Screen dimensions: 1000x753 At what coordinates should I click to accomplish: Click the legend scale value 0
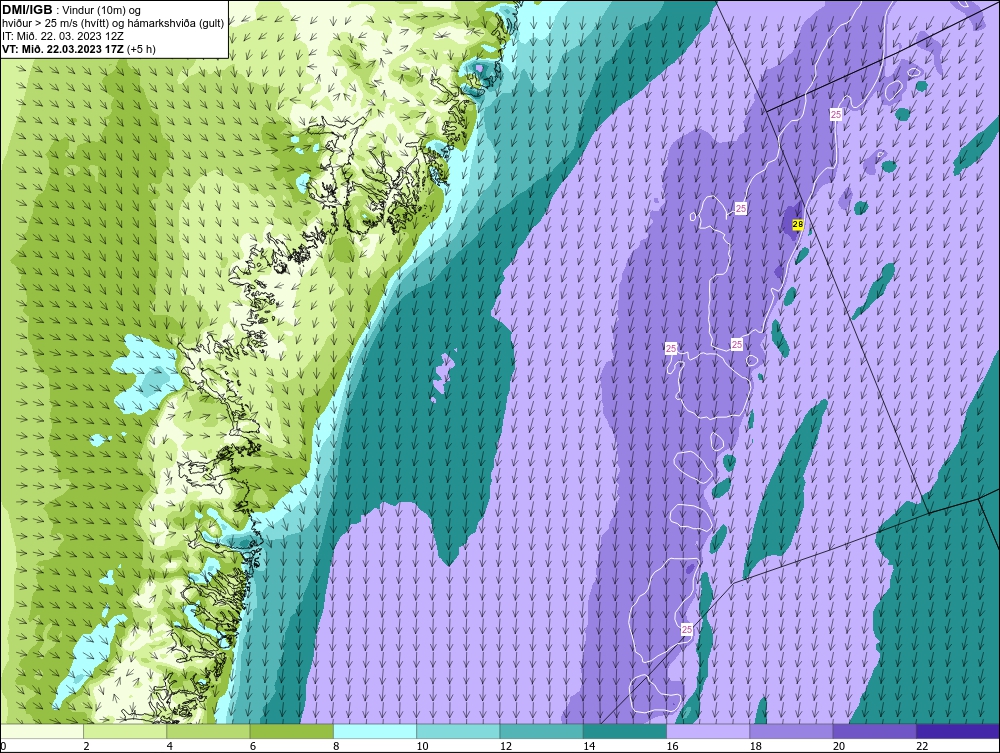pos(3,747)
